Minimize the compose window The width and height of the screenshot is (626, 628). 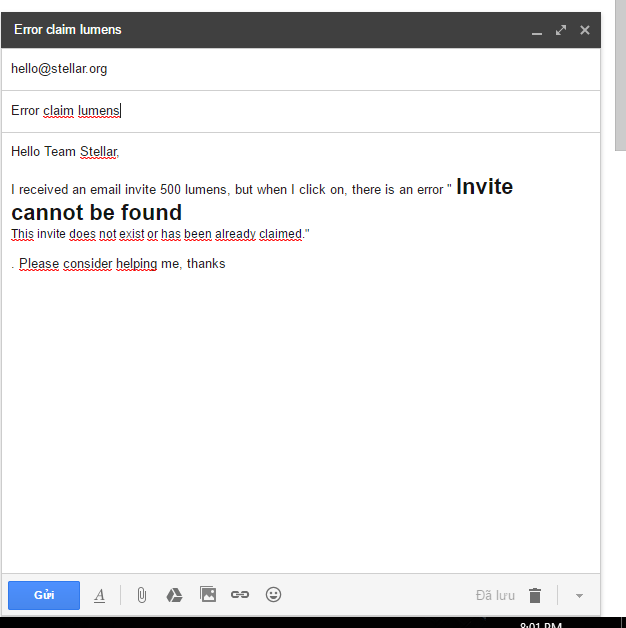click(537, 30)
